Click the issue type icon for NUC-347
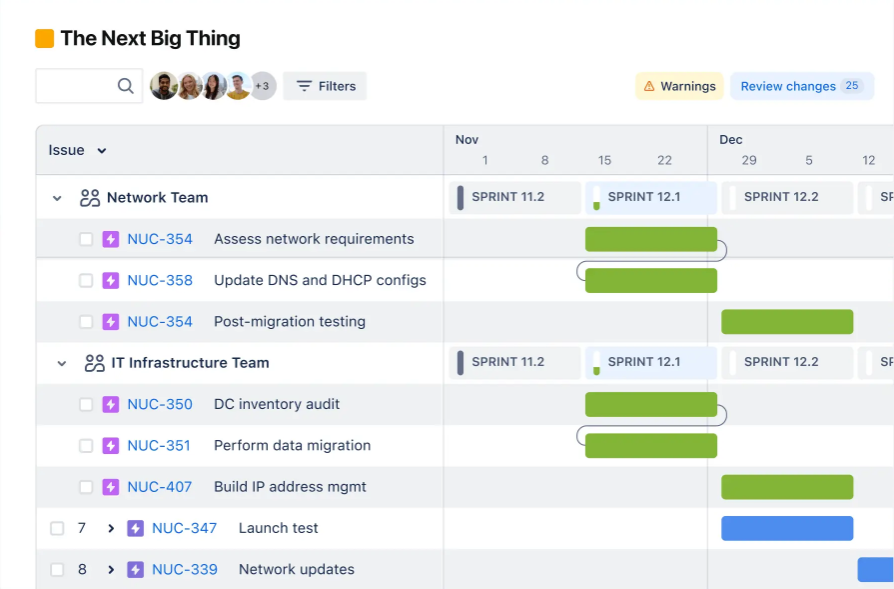Screen dimensions: 894x589 (x=135, y=528)
